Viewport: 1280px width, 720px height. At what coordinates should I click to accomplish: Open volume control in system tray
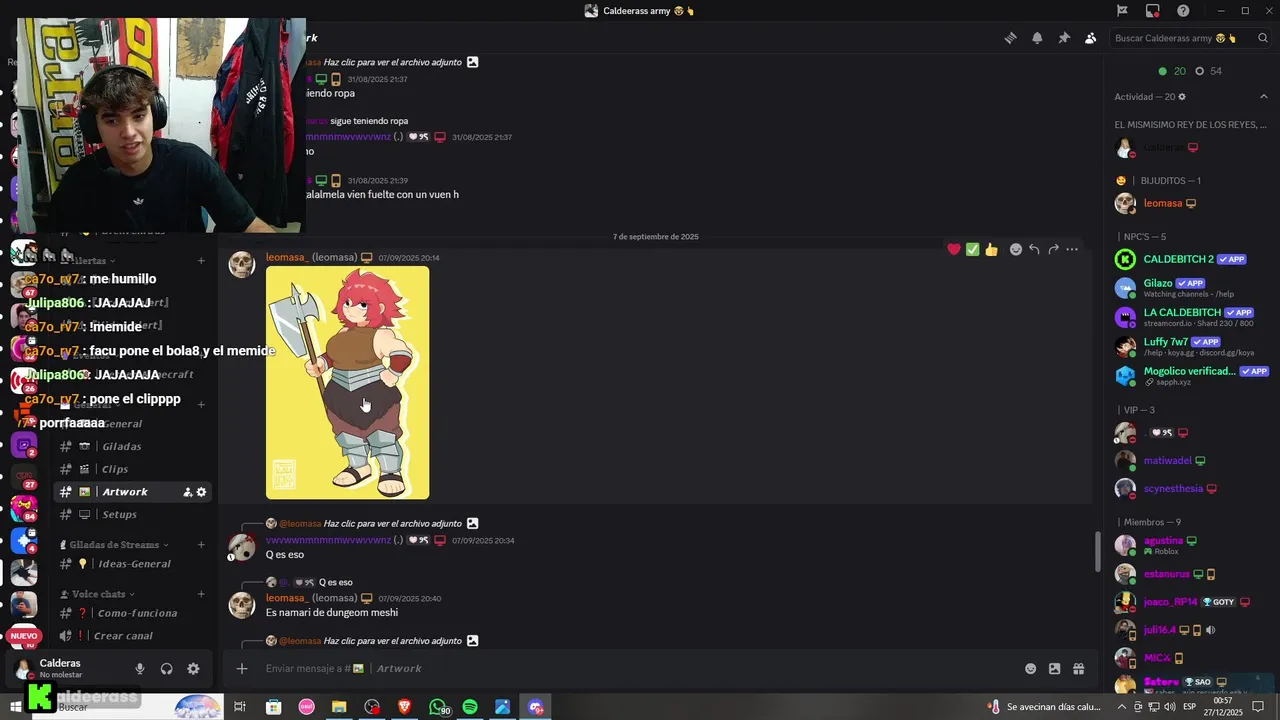click(x=1170, y=707)
